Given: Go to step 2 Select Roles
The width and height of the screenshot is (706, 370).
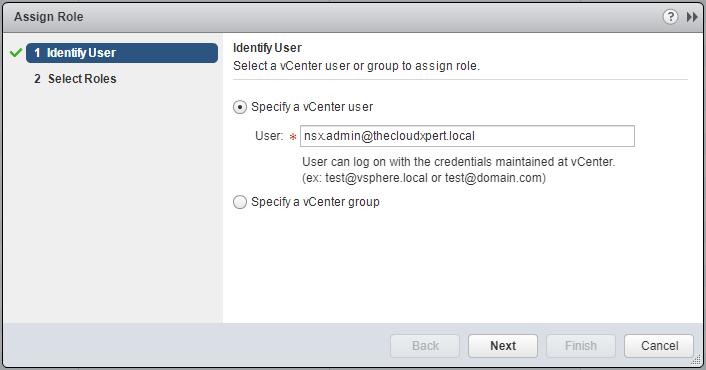Looking at the screenshot, I should pyautogui.click(x=75, y=79).
